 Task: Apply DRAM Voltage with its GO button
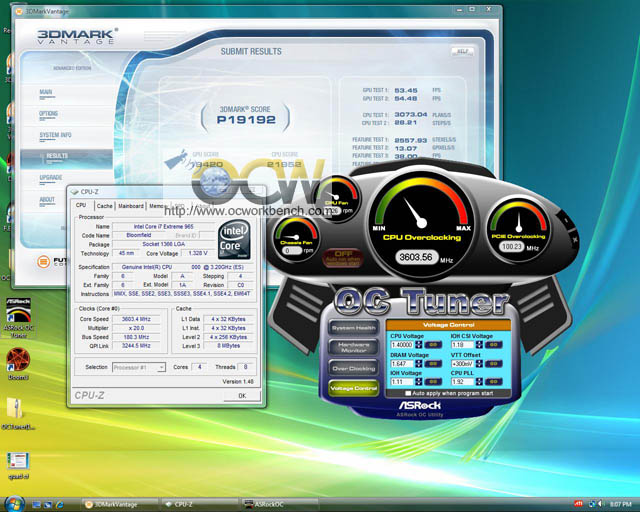click(433, 364)
